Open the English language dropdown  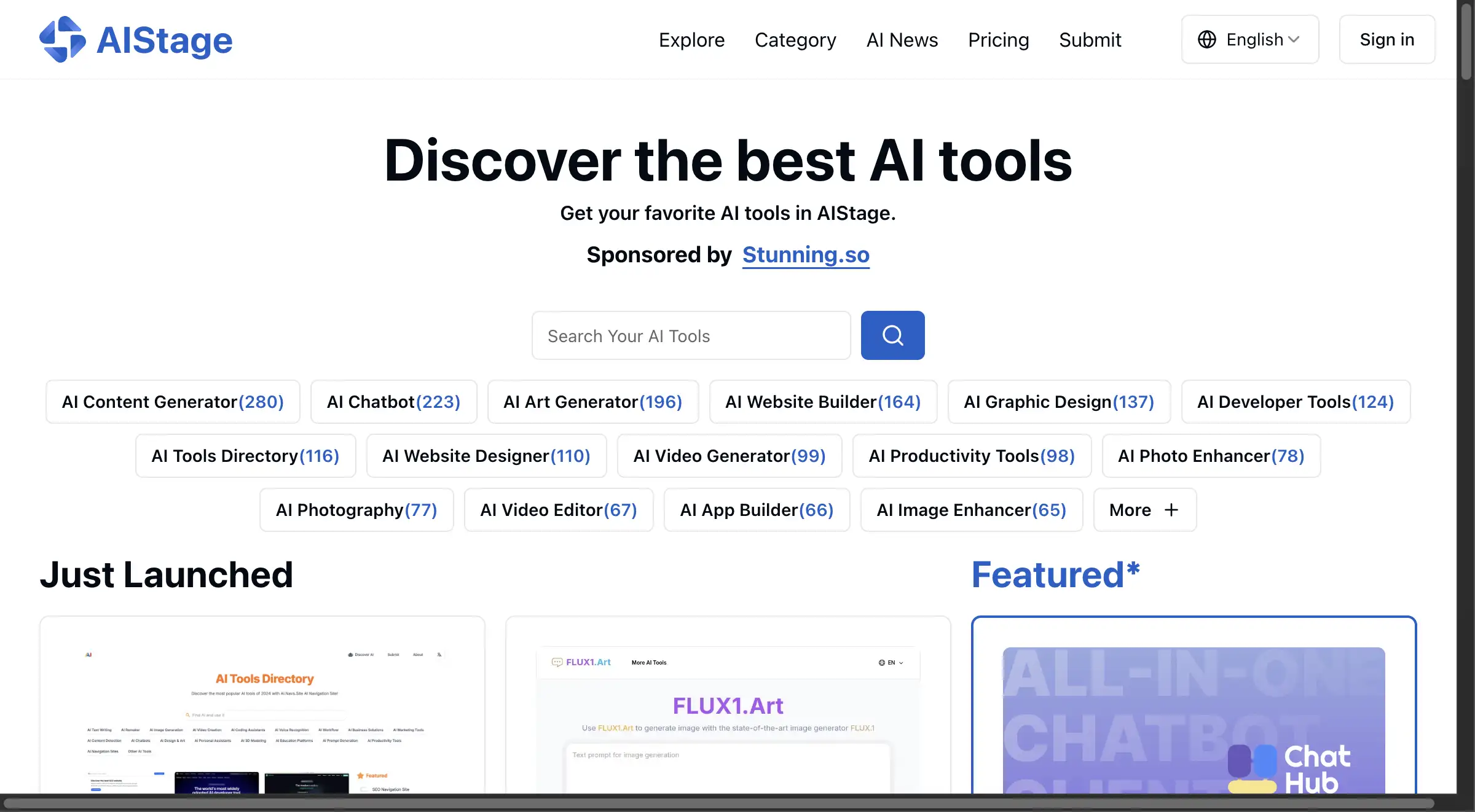(1248, 39)
